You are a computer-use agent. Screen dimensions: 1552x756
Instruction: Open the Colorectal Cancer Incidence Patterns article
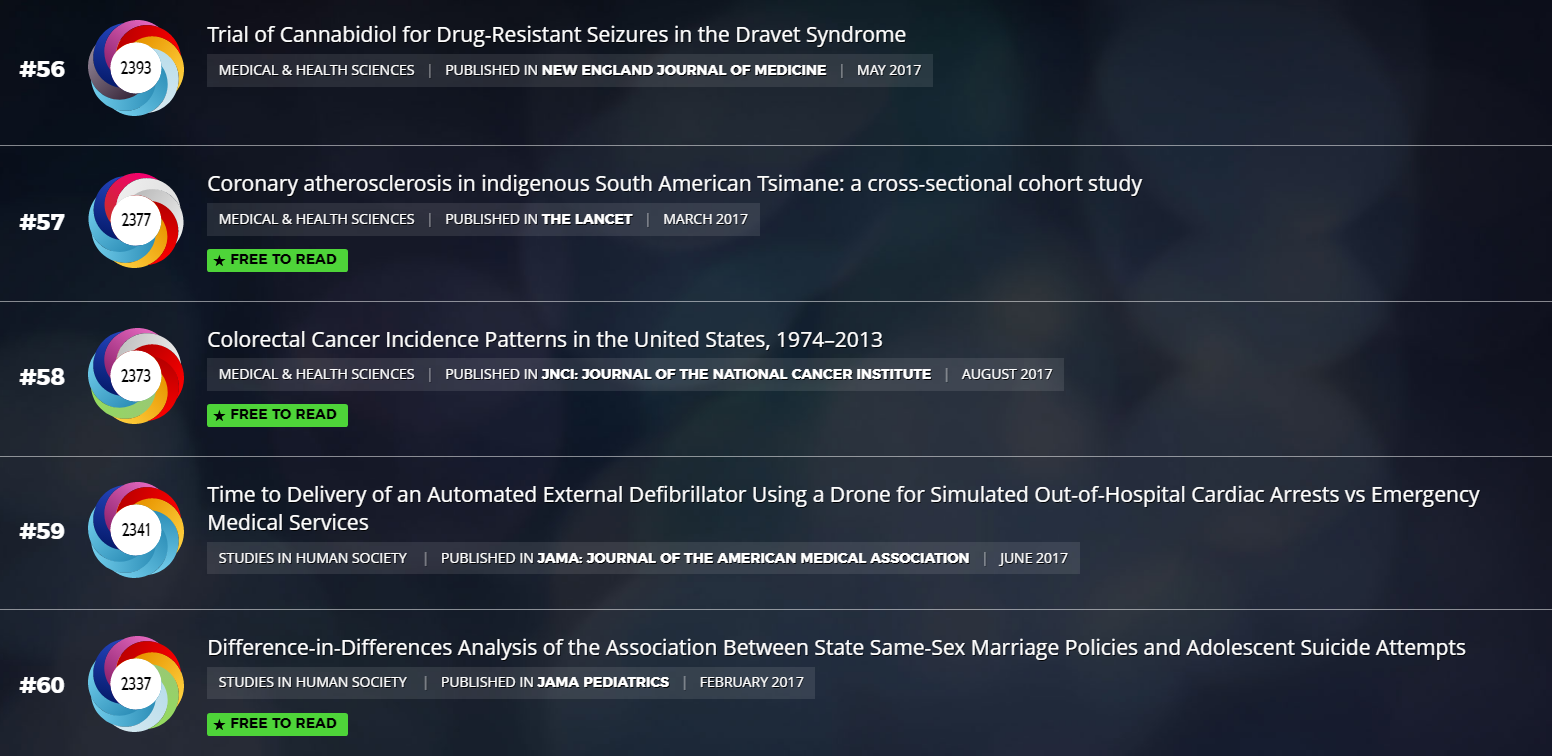point(545,340)
